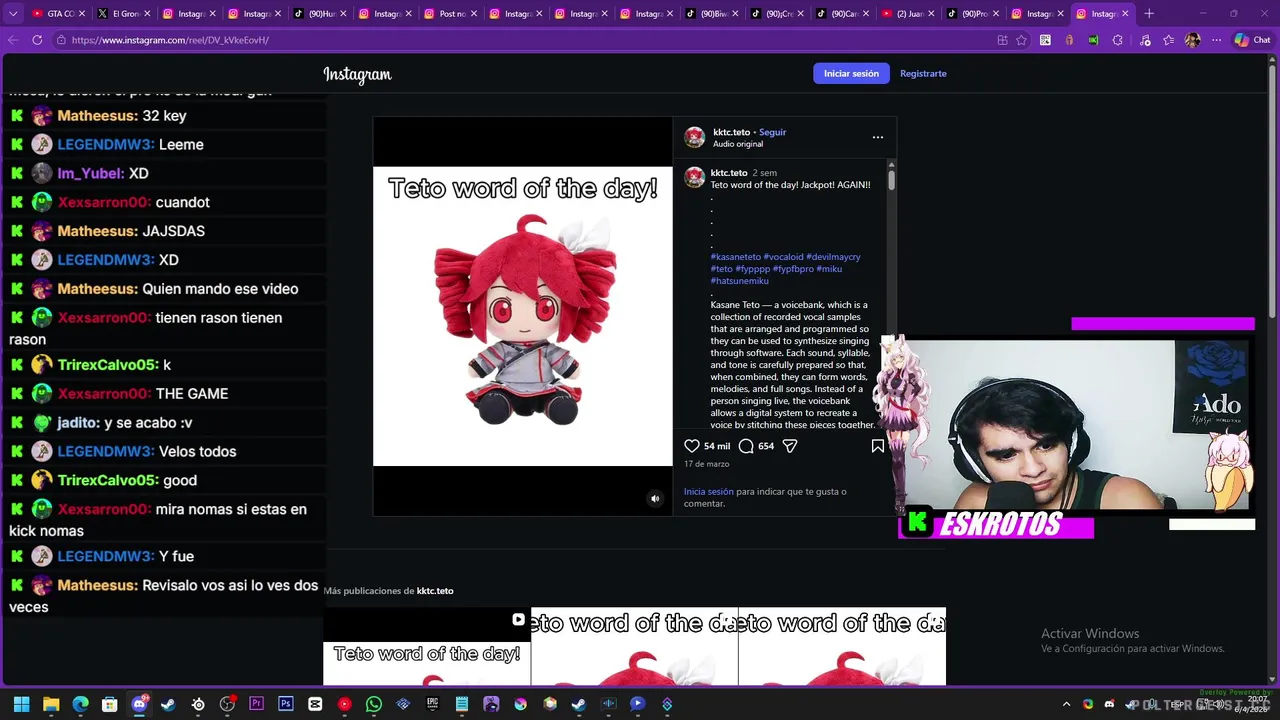This screenshot has height=720, width=1280.
Task: Switch to the GTA CO tab
Action: coord(56,14)
